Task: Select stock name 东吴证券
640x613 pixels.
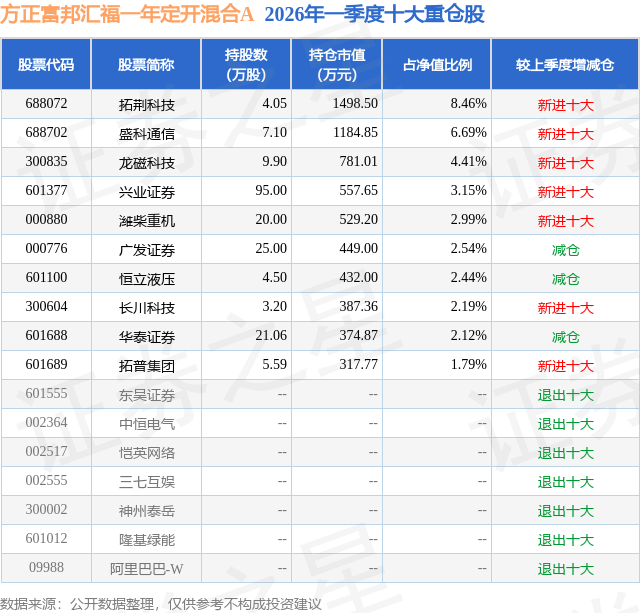Action: (x=147, y=395)
